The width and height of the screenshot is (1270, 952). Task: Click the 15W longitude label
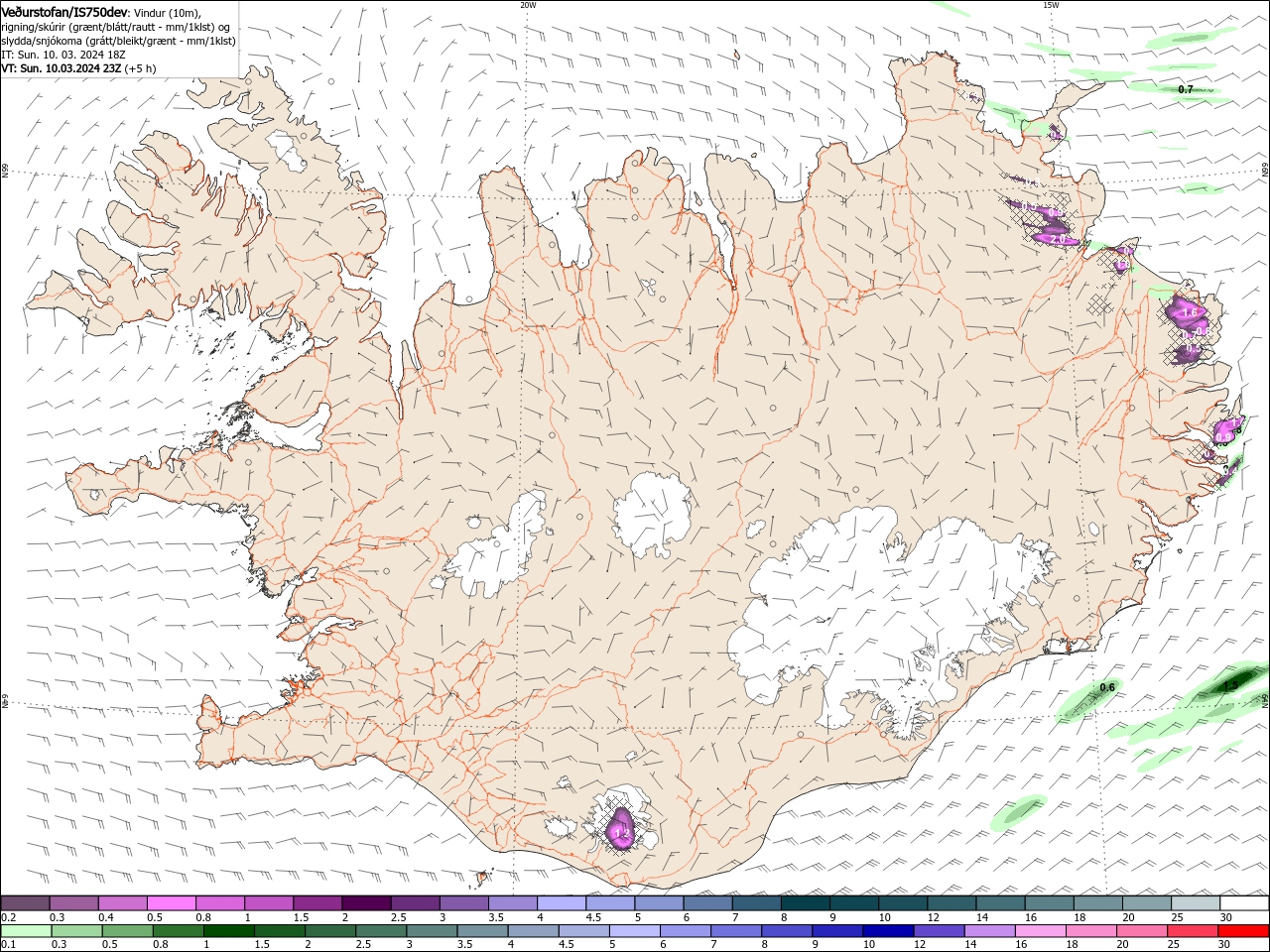point(1051,5)
